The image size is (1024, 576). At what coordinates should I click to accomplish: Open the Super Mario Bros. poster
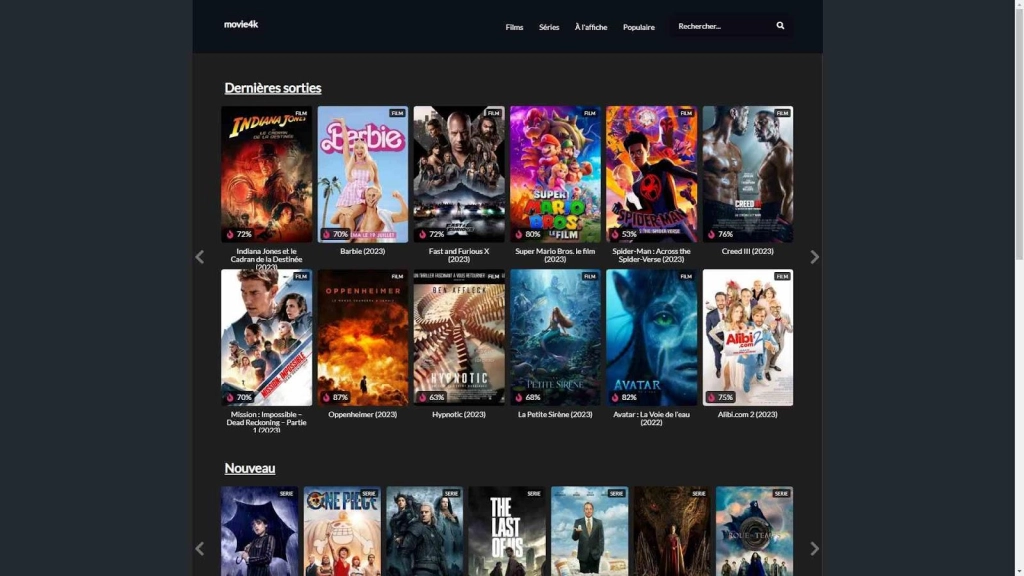tap(555, 174)
